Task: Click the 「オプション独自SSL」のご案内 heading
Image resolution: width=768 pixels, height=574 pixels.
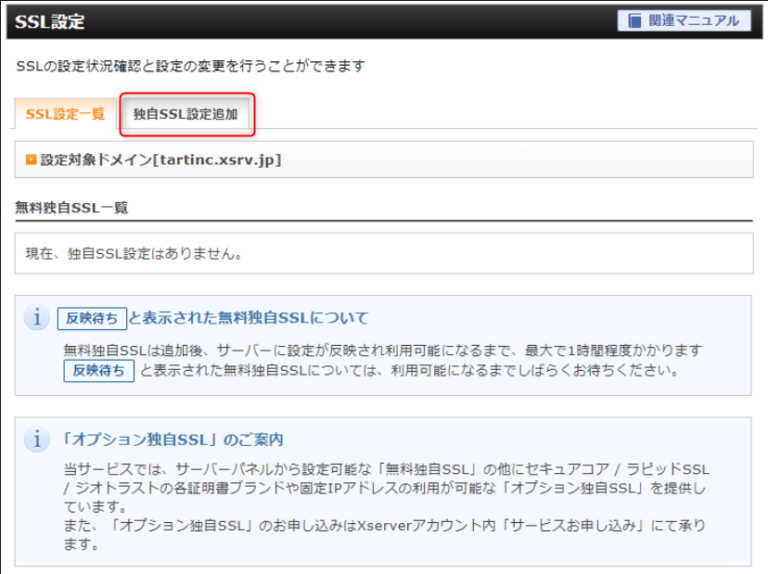Action: pyautogui.click(x=172, y=439)
